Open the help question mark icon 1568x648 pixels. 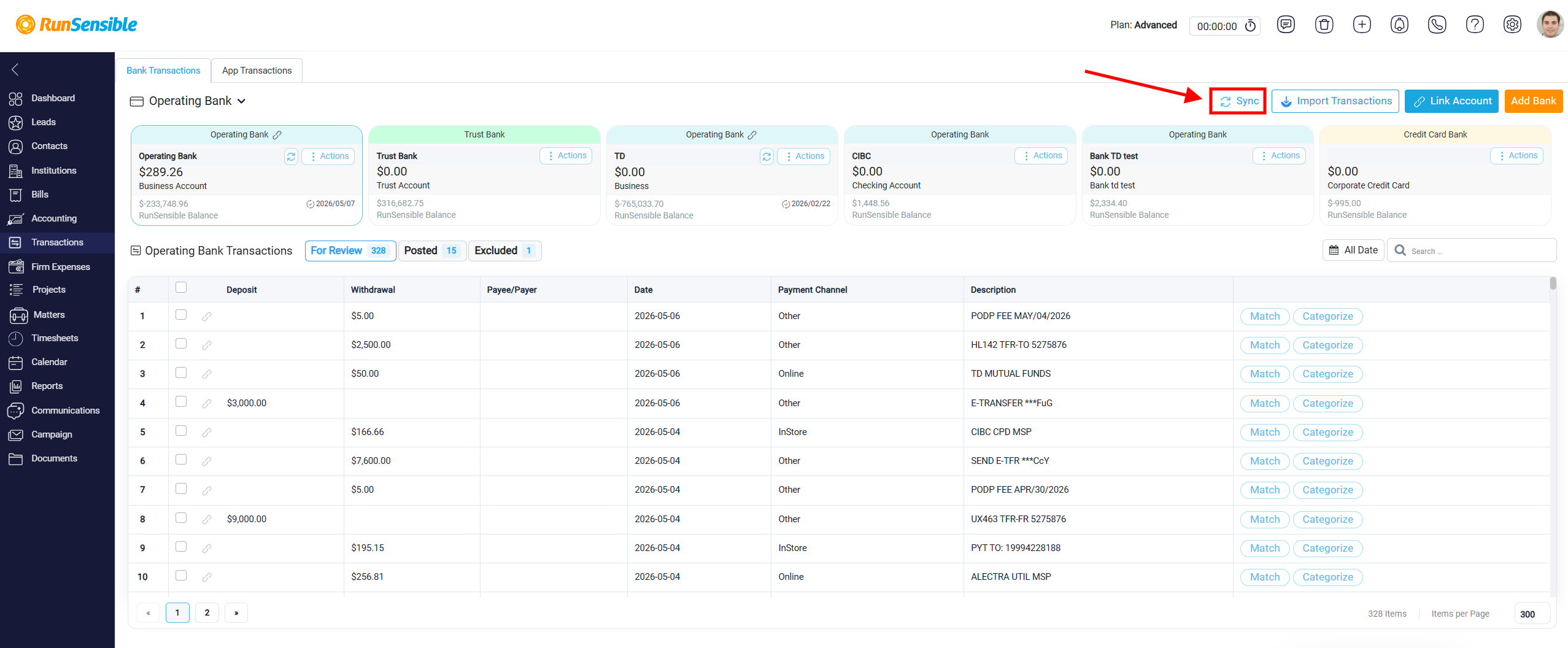point(1475,25)
